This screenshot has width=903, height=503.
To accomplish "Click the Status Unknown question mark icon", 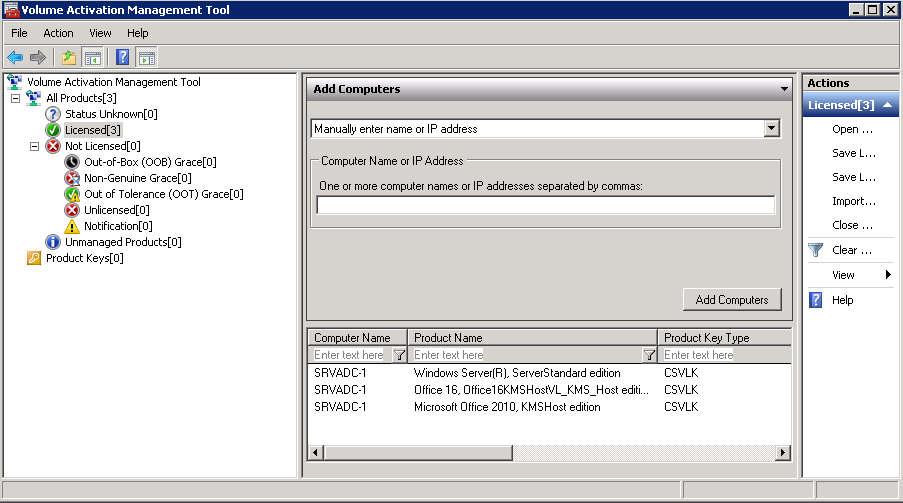I will click(52, 114).
